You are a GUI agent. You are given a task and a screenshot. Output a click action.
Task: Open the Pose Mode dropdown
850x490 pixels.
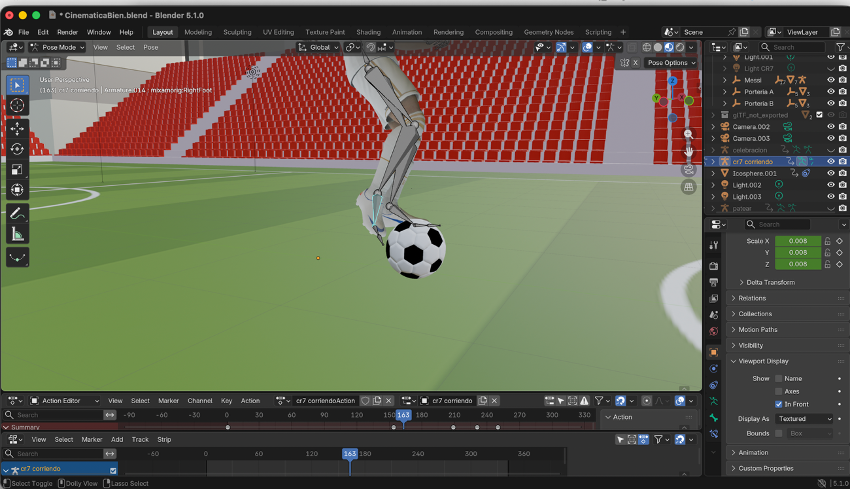[x=58, y=47]
